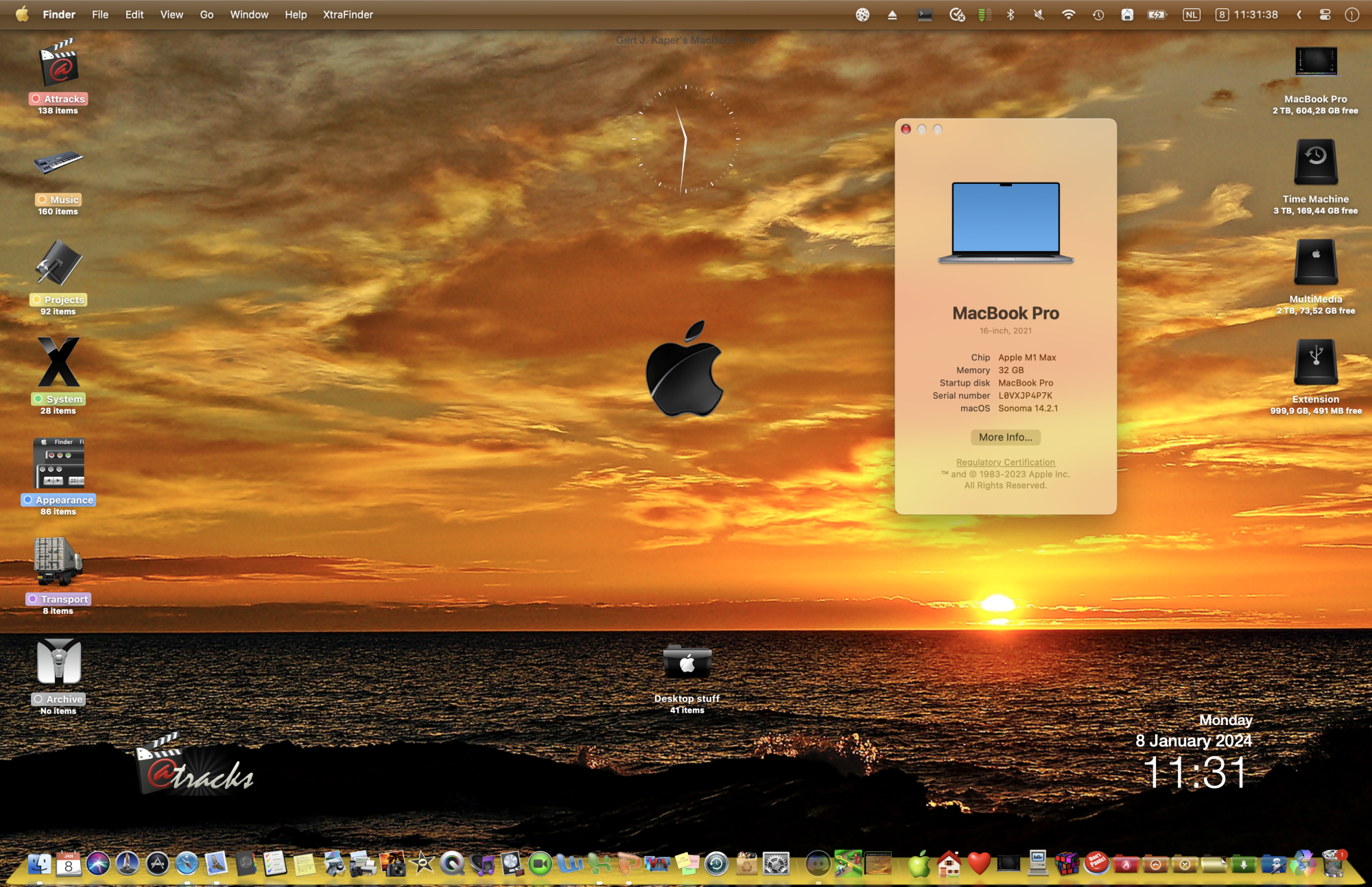Open the NL input source dropdown
This screenshot has width=1372, height=887.
click(x=1192, y=14)
